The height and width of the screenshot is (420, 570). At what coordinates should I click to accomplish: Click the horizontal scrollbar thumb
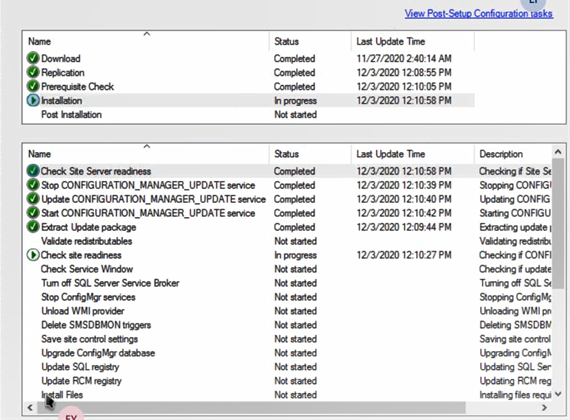pos(251,408)
